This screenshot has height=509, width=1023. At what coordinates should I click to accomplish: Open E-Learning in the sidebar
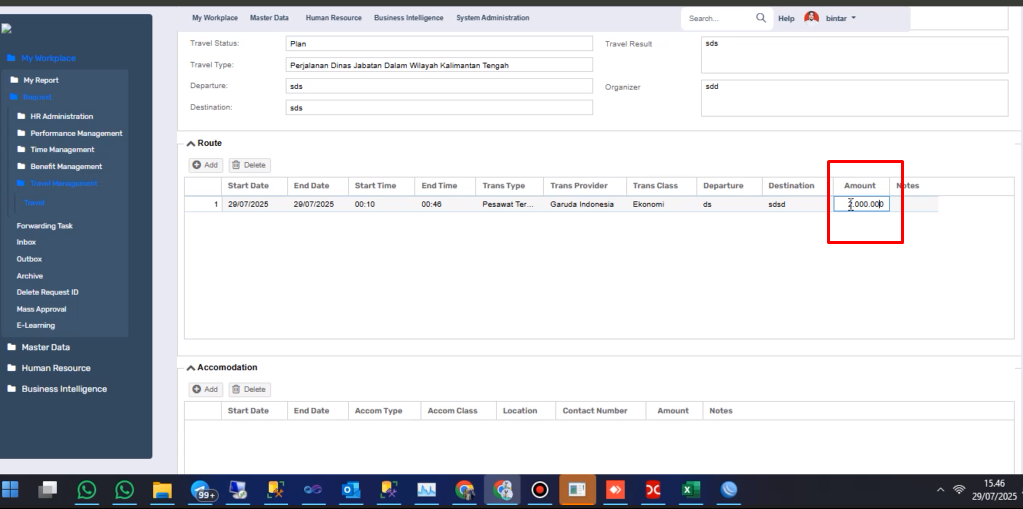coord(36,326)
